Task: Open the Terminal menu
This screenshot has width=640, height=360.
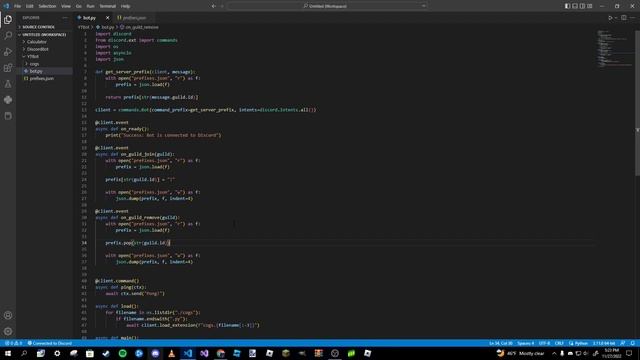Action: pos(108,6)
